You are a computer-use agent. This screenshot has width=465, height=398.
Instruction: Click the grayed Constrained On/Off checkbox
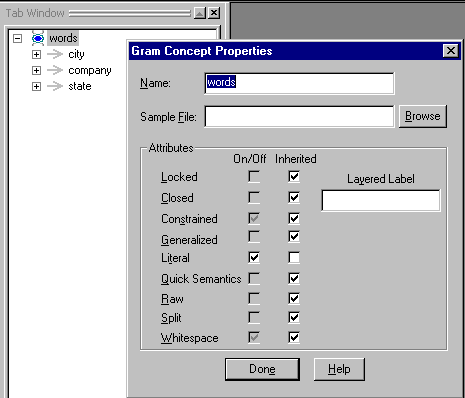tap(254, 218)
